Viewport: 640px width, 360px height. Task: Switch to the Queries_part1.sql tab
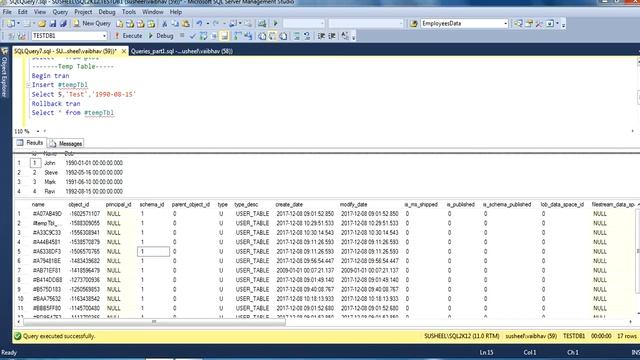coord(182,51)
